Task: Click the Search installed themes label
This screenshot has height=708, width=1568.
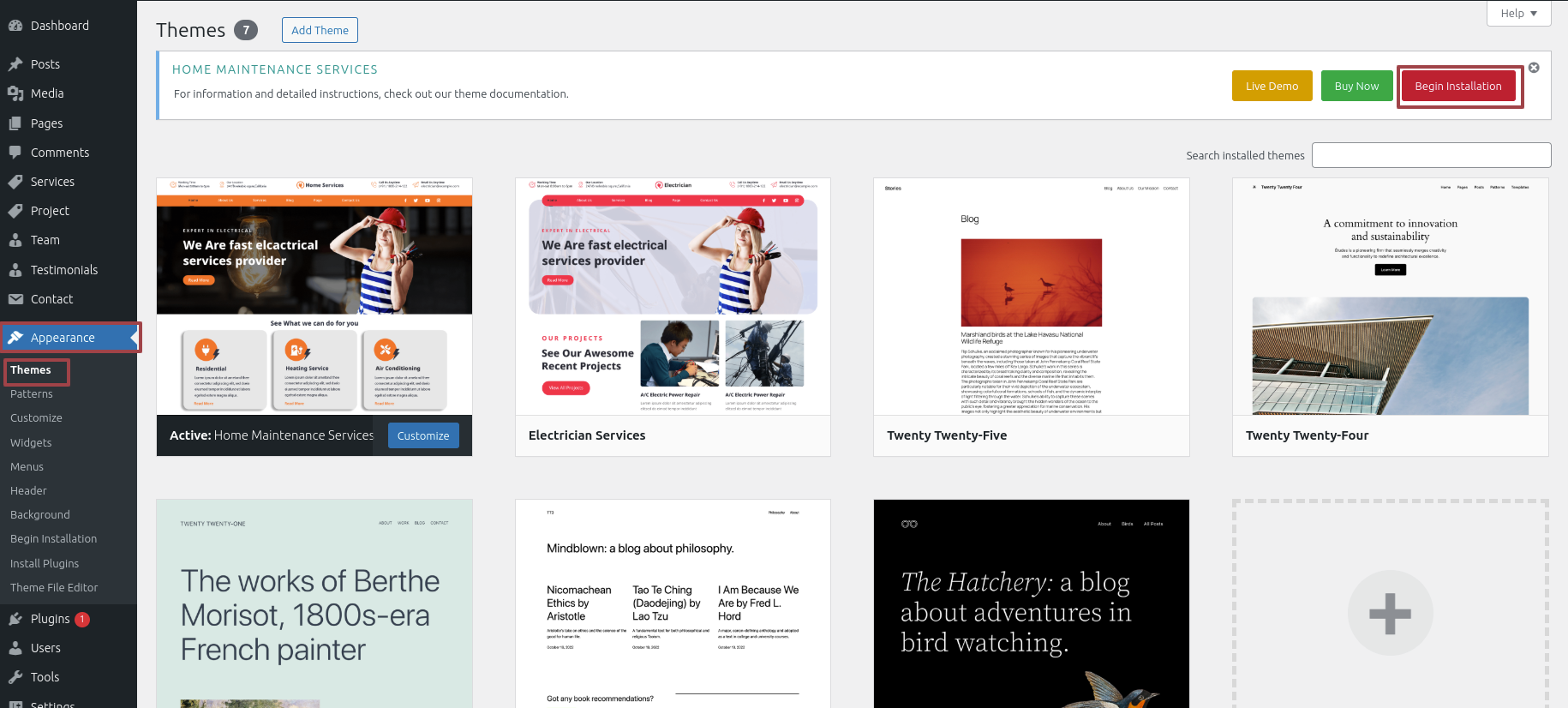Action: coord(1245,155)
